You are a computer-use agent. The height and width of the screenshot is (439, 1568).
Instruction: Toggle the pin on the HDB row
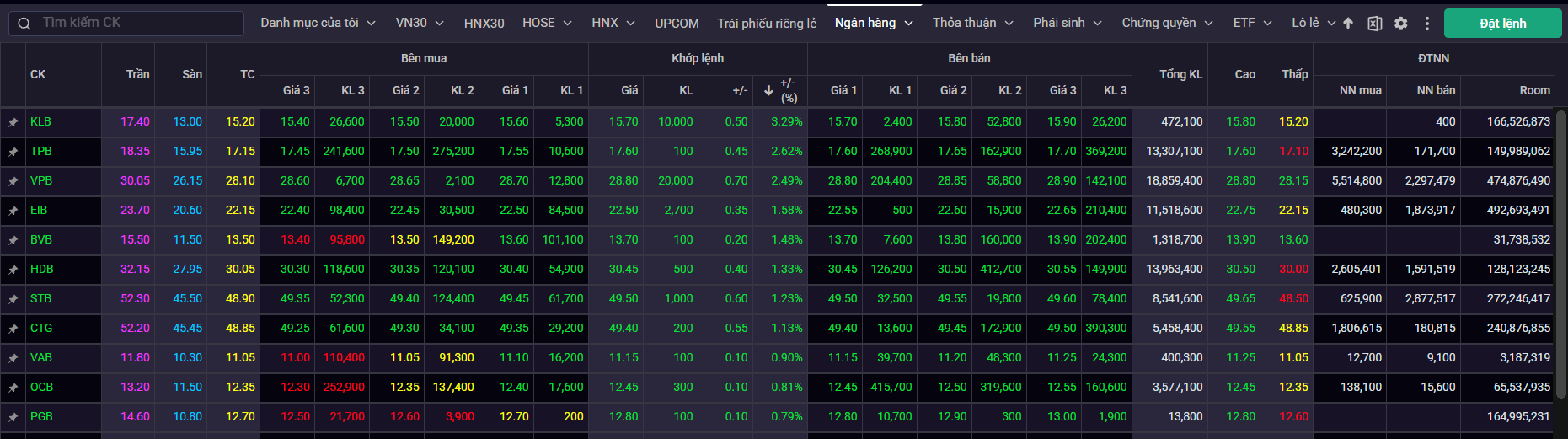pyautogui.click(x=13, y=270)
